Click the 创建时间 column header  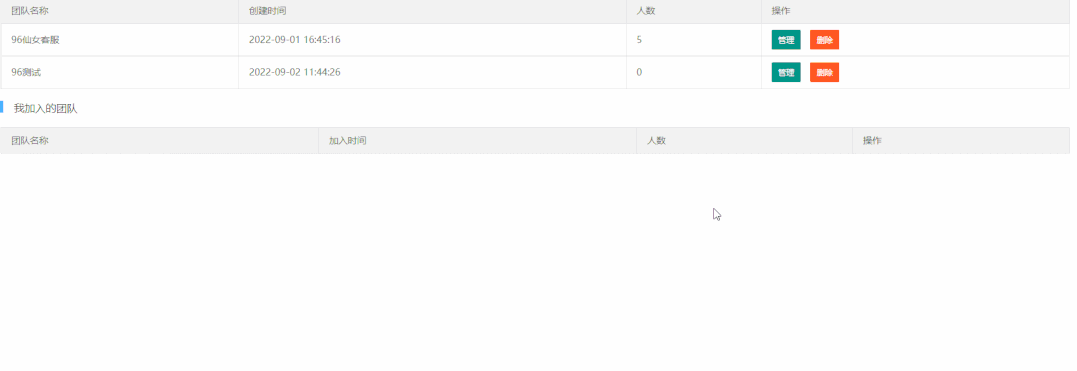pos(267,11)
